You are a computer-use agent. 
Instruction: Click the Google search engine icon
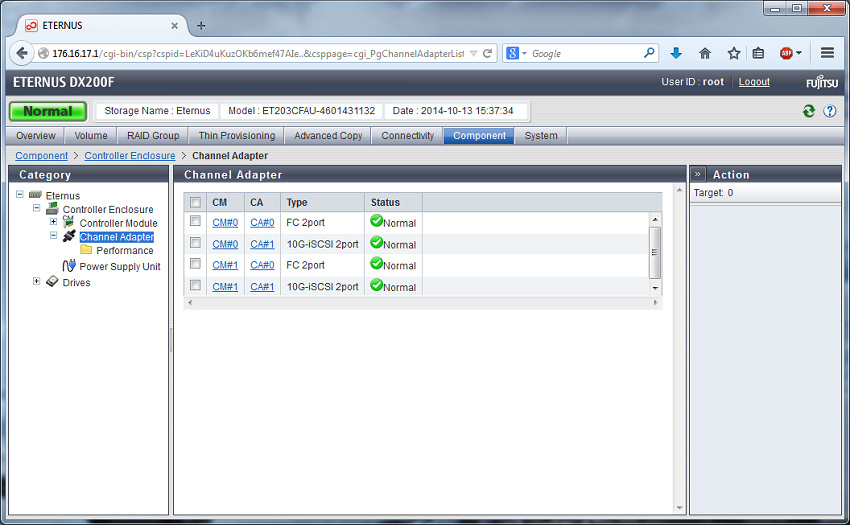tap(512, 53)
